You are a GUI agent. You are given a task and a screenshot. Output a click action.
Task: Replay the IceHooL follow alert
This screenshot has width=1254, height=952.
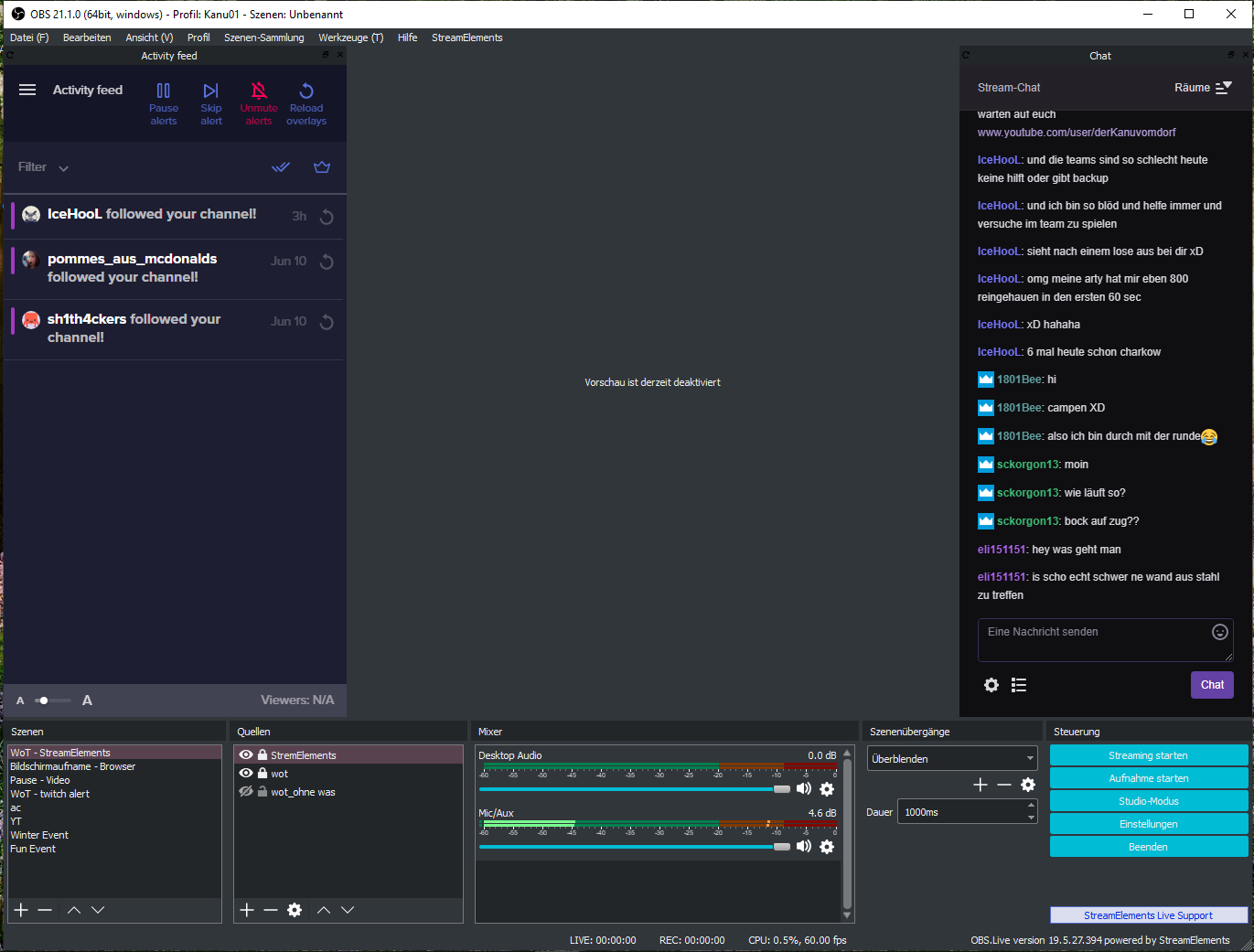tap(327, 217)
